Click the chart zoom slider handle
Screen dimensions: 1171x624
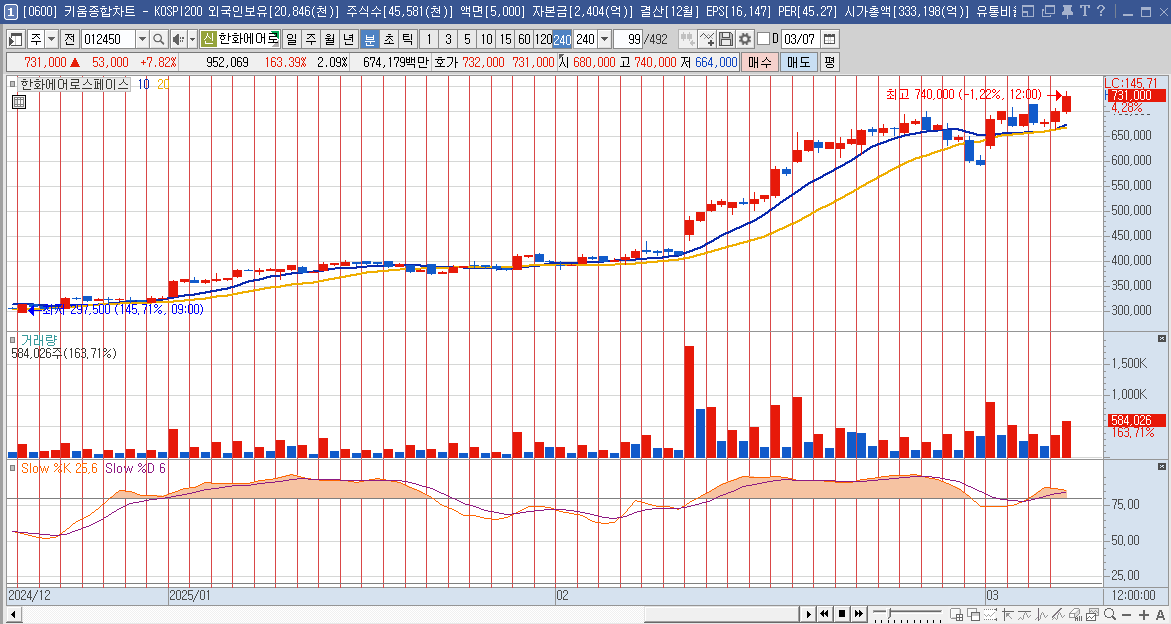pyautogui.click(x=889, y=613)
